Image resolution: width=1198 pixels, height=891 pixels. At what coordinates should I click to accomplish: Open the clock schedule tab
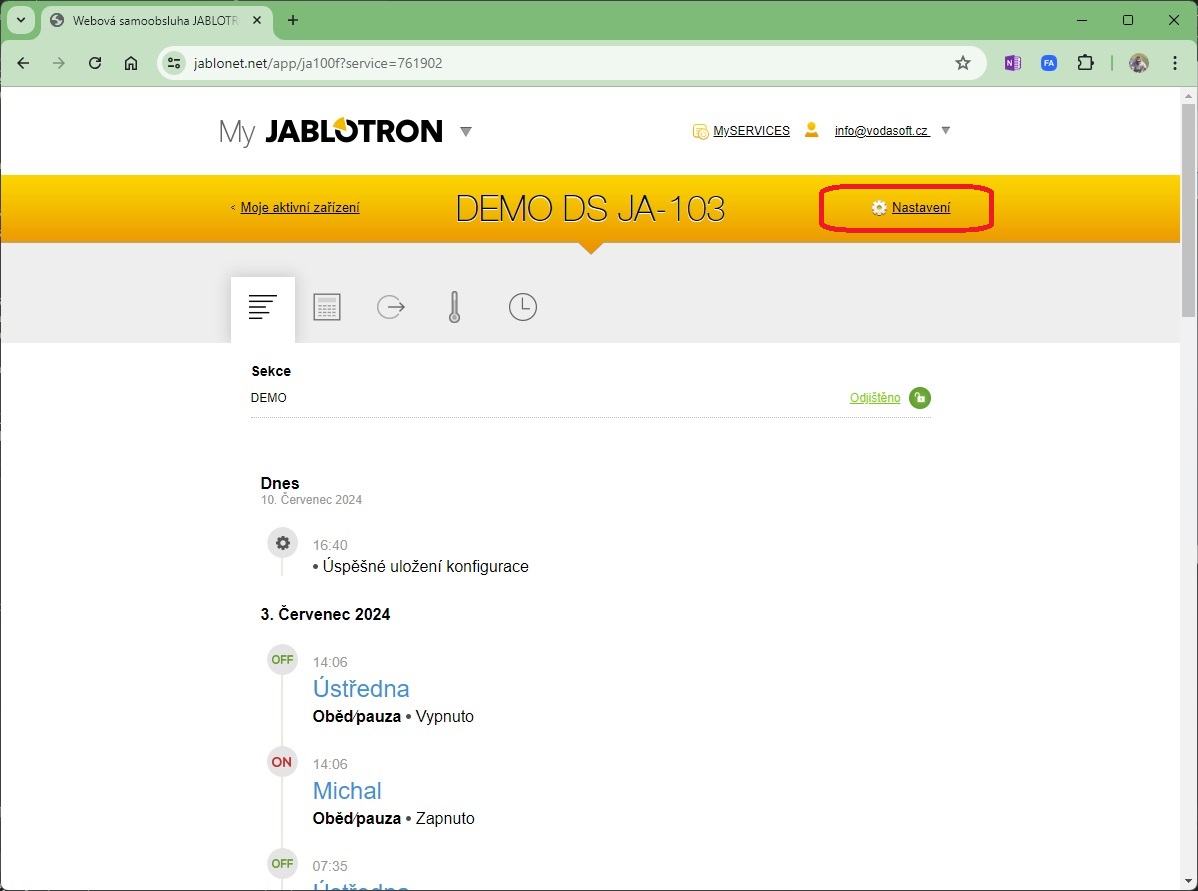522,308
